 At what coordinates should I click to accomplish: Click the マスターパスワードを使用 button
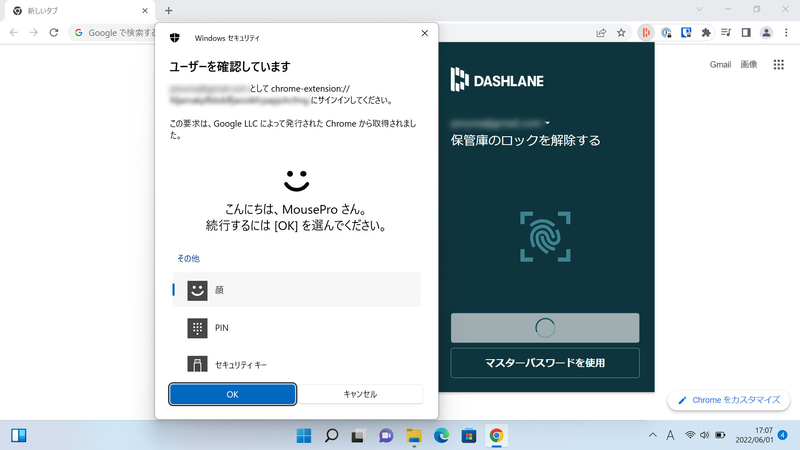coord(545,363)
